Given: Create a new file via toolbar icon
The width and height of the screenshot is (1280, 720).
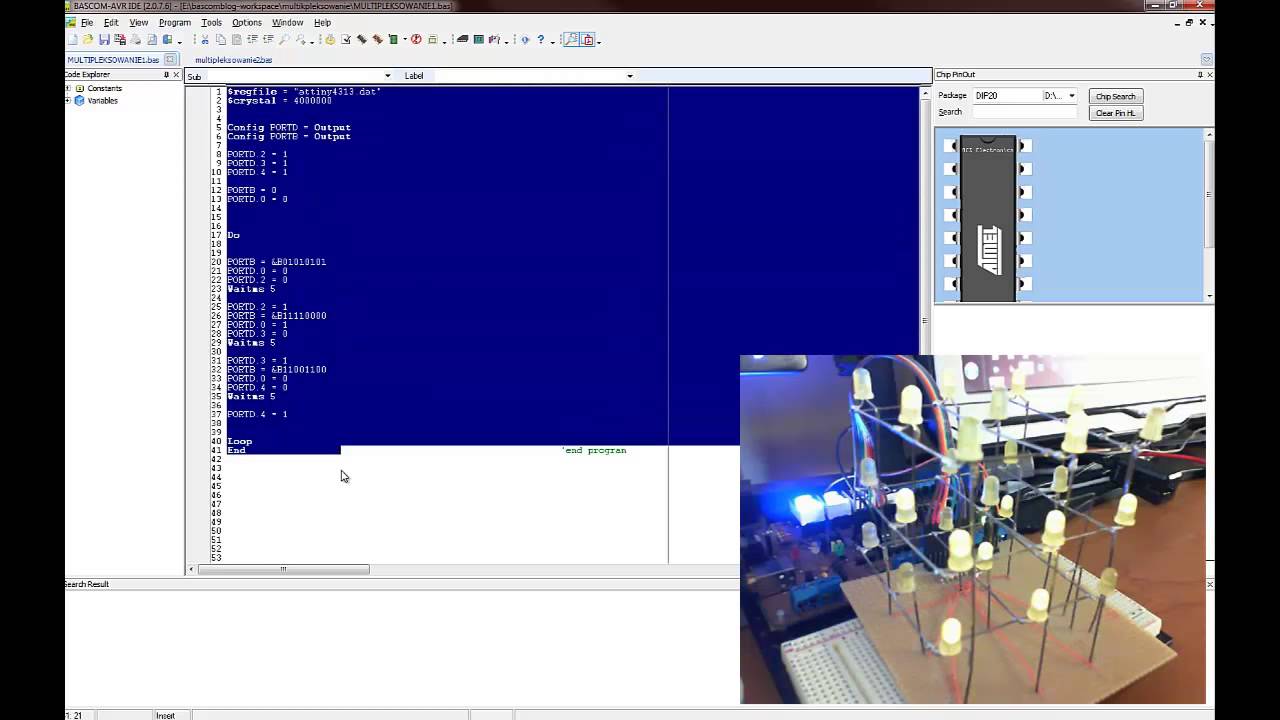Looking at the screenshot, I should click(x=73, y=40).
